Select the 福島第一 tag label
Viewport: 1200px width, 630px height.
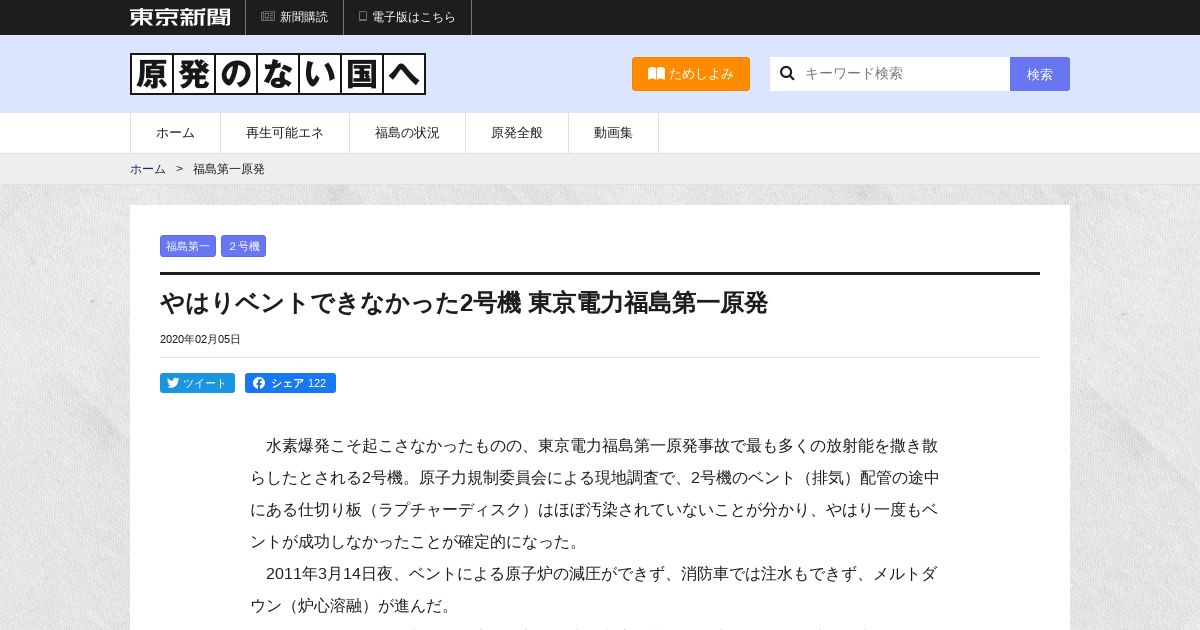188,246
